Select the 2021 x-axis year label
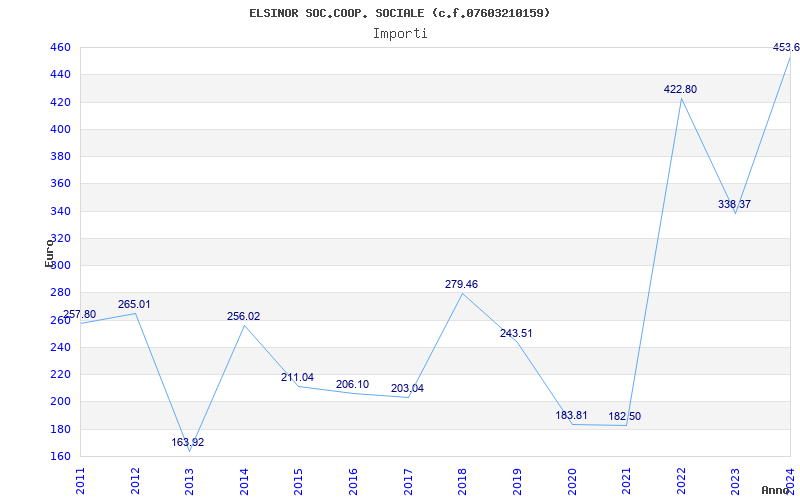 click(x=627, y=481)
